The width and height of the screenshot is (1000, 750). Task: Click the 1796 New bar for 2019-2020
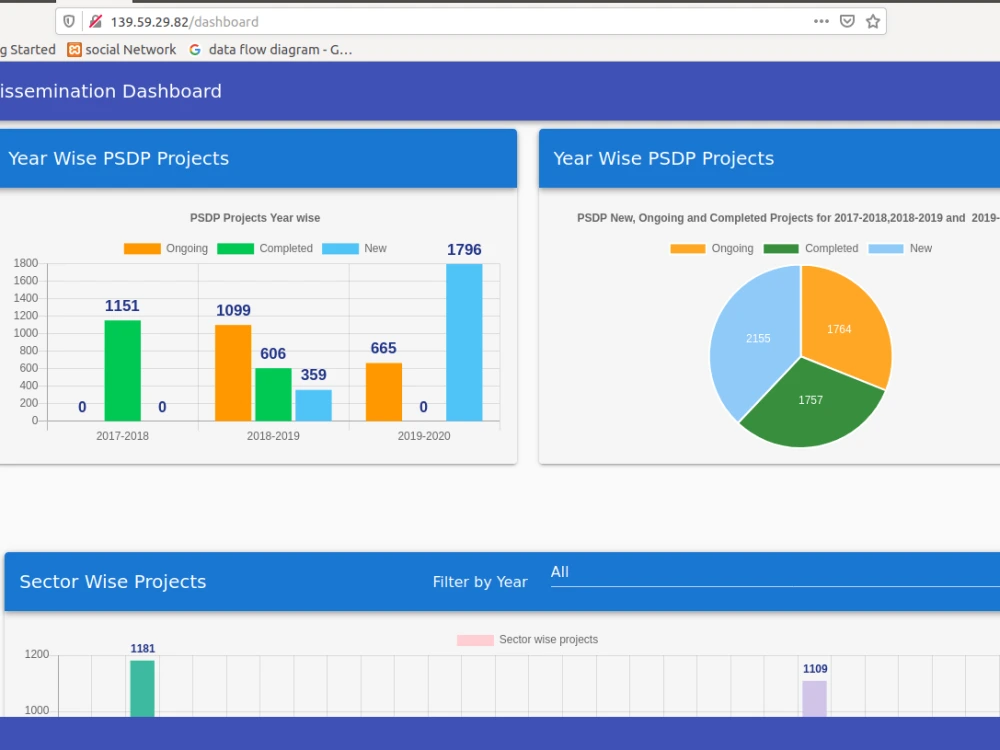[x=464, y=342]
